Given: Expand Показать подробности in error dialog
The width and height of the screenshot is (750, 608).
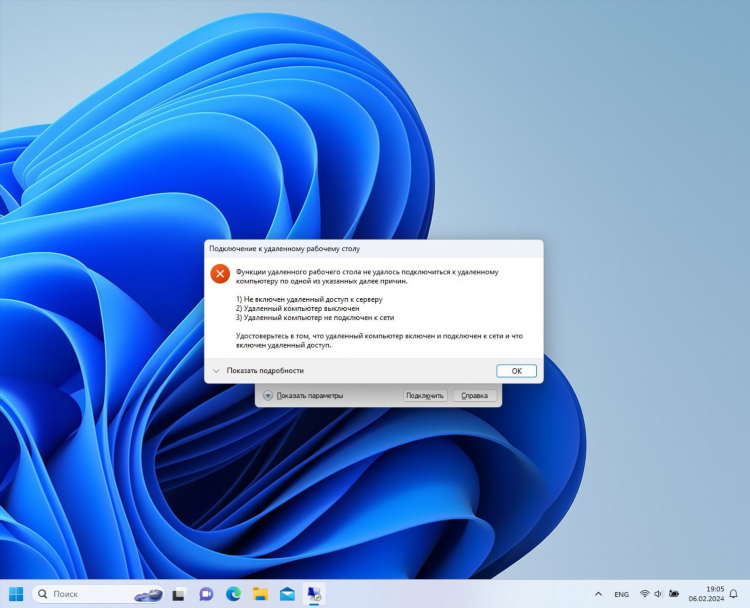Looking at the screenshot, I should (258, 371).
